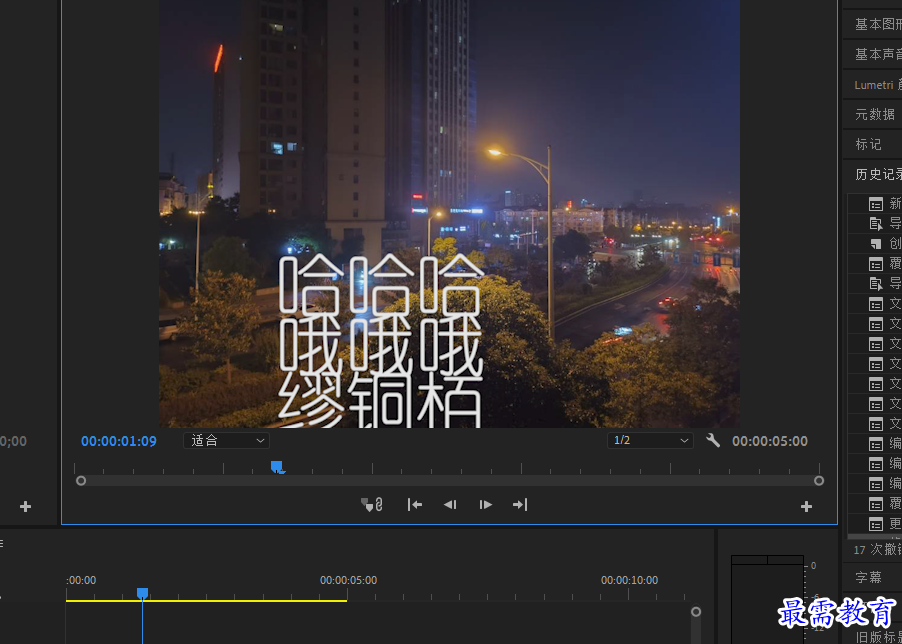Viewport: 902px width, 644px height.
Task: Click the program monitor zoom scroll bar
Action: pyautogui.click(x=450, y=480)
